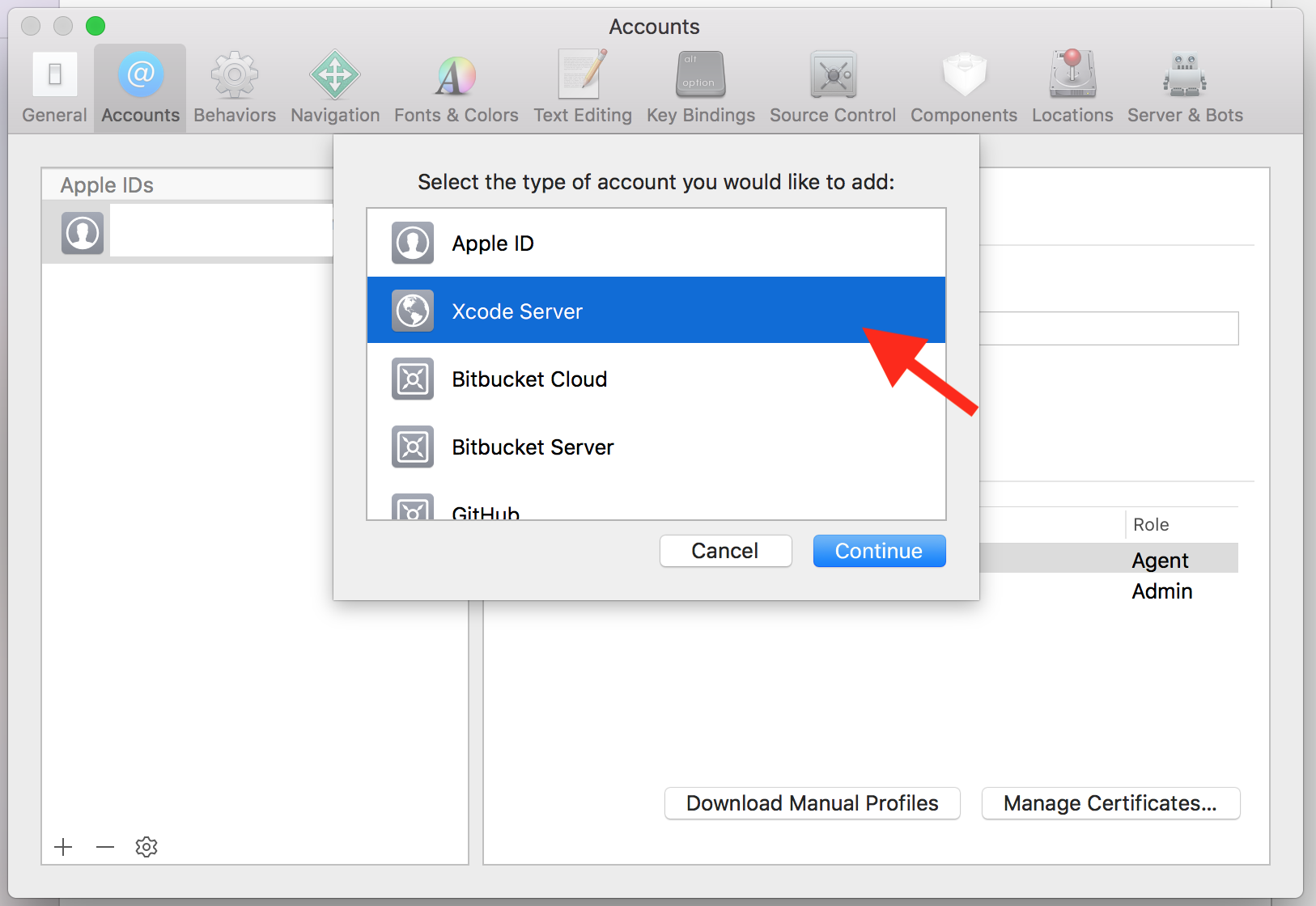1316x906 pixels.
Task: Select the Admin role row
Action: click(x=1109, y=591)
